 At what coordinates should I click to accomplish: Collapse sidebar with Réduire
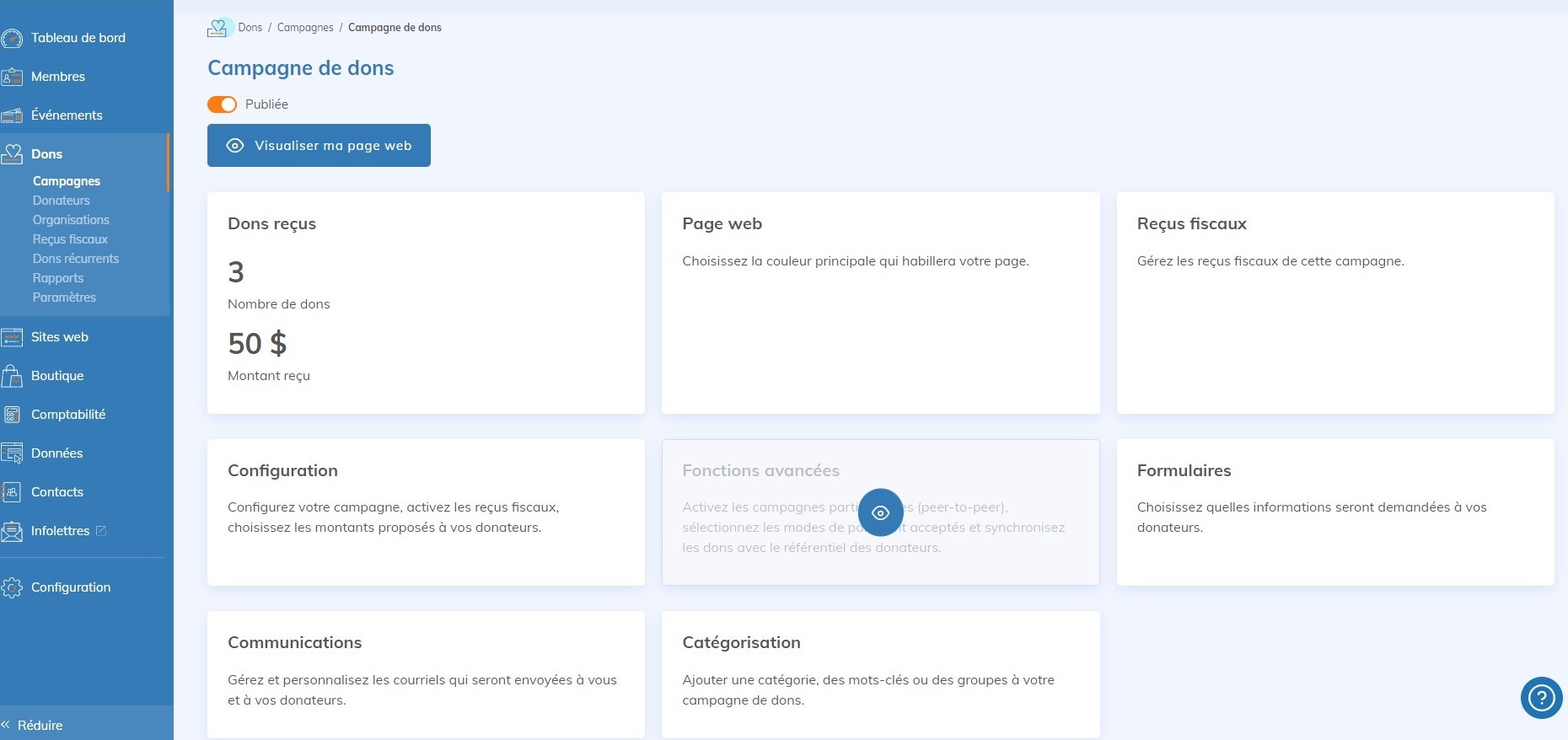point(40,725)
